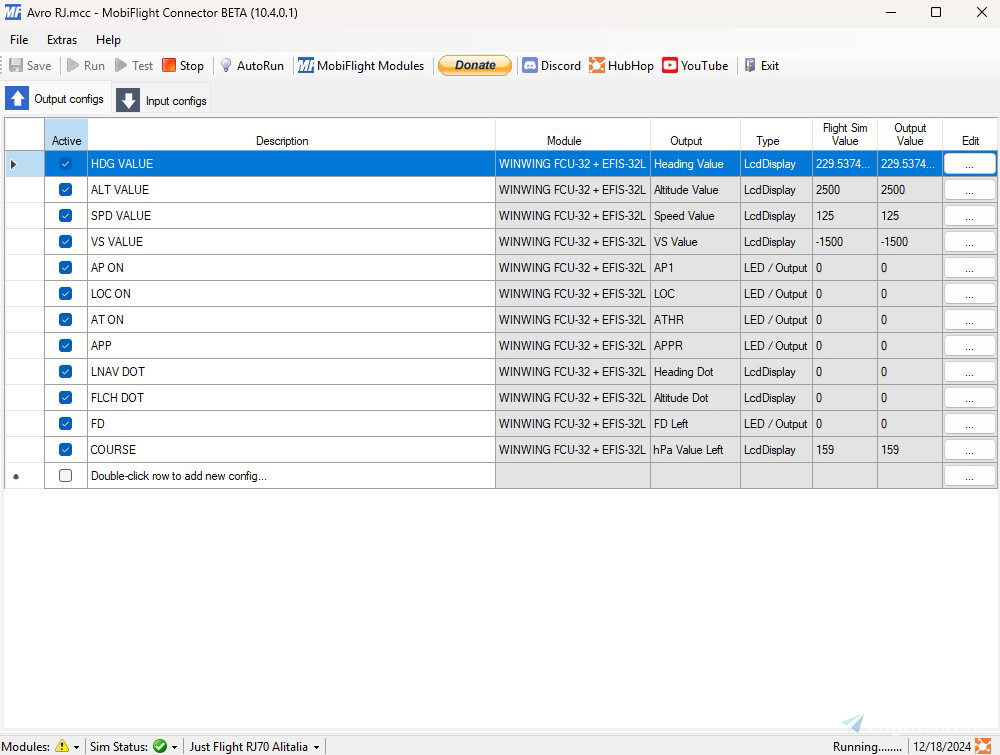This screenshot has width=1000, height=755.
Task: Click the edit button for VS VALUE
Action: click(x=969, y=242)
